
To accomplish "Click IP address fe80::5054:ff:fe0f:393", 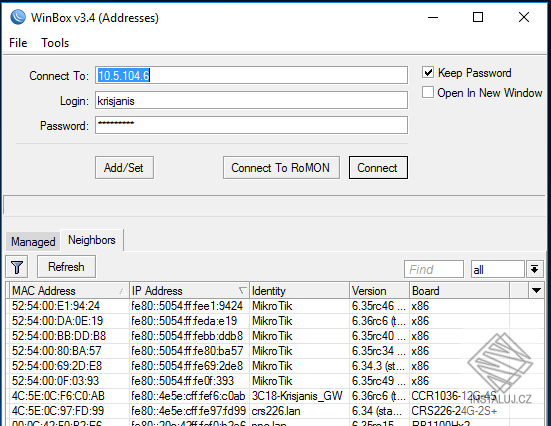I will (182, 381).
